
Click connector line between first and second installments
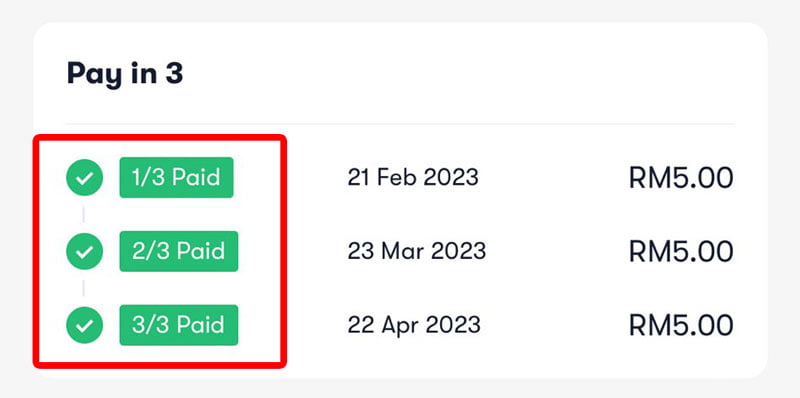pyautogui.click(x=84, y=214)
